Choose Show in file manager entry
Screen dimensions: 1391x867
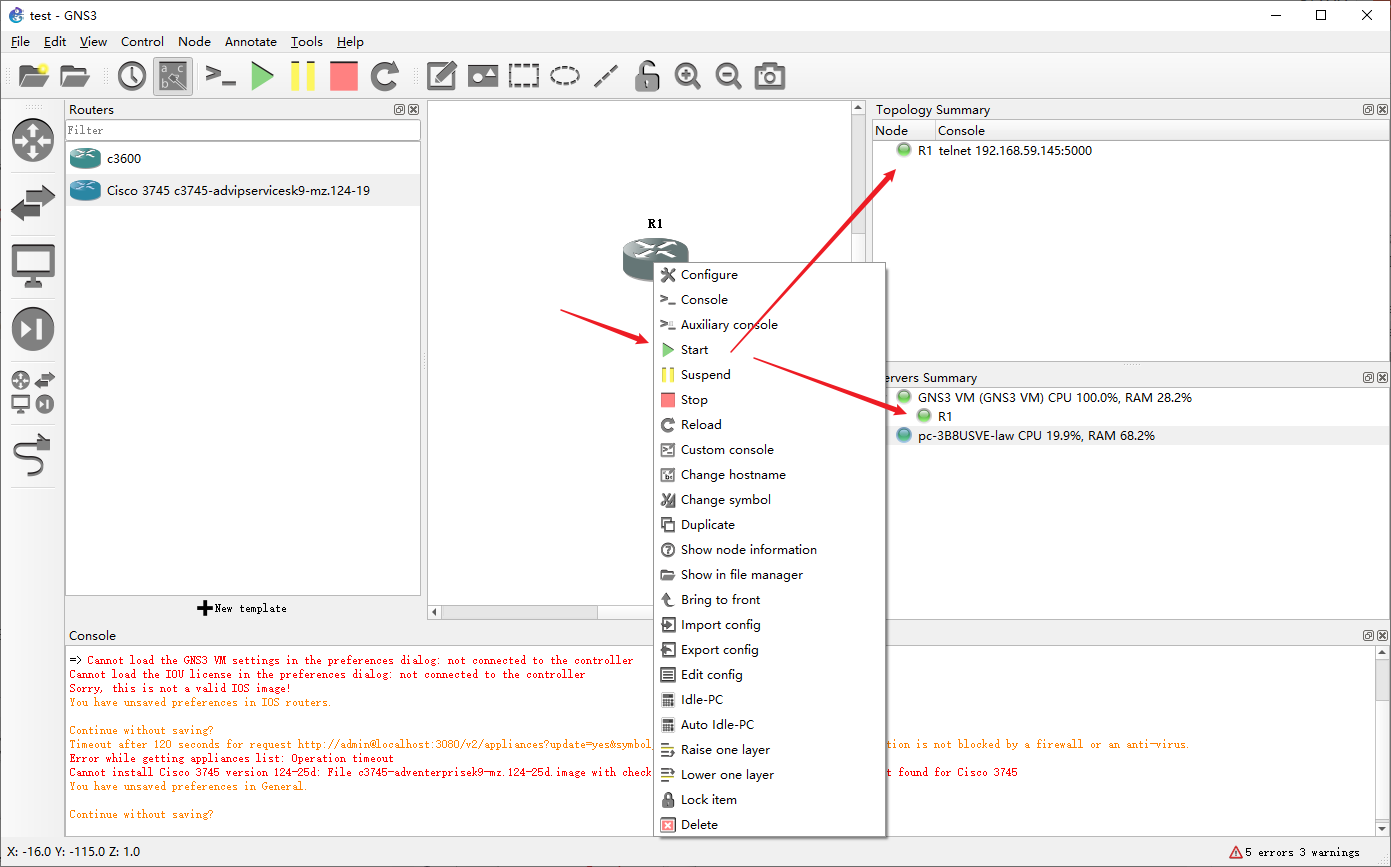[769, 575]
